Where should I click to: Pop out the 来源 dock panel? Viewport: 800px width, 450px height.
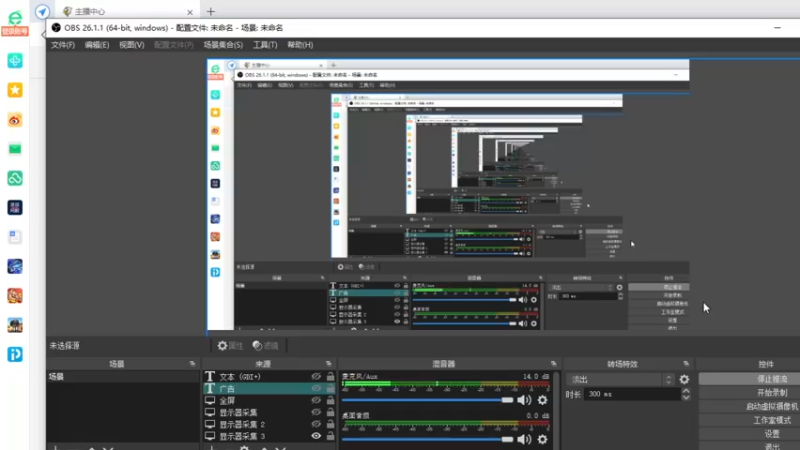(329, 364)
